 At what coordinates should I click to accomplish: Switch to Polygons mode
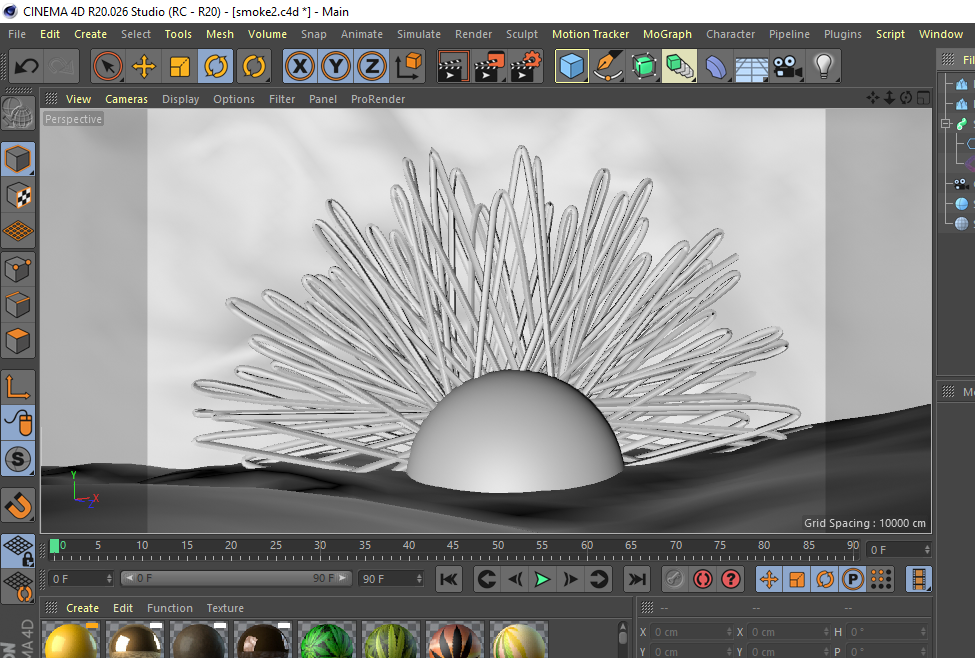tap(18, 341)
